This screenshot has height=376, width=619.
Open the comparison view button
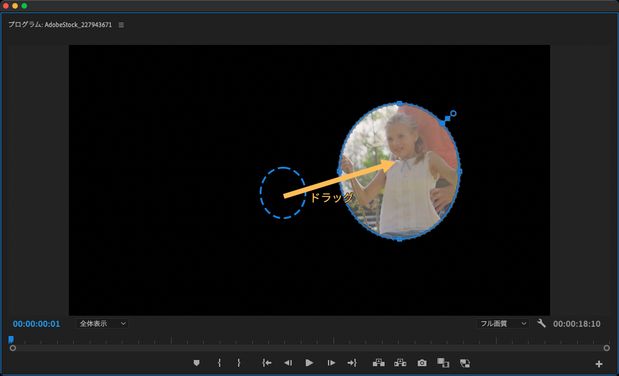443,363
